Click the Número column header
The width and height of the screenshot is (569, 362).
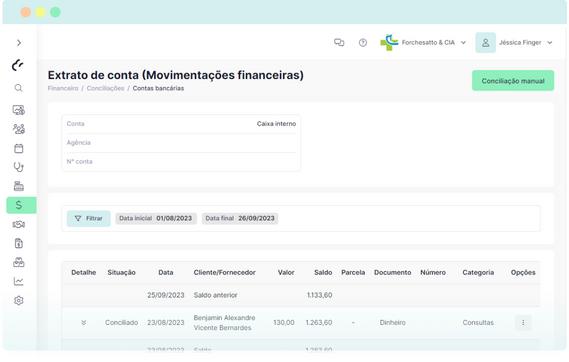tap(433, 272)
